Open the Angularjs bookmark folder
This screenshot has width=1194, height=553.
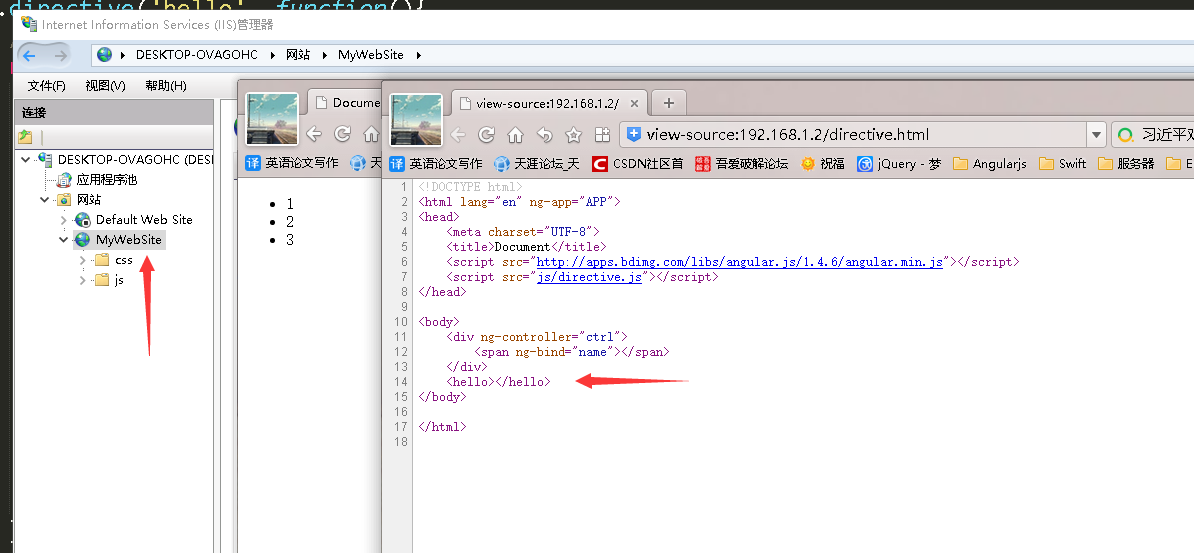[990, 163]
